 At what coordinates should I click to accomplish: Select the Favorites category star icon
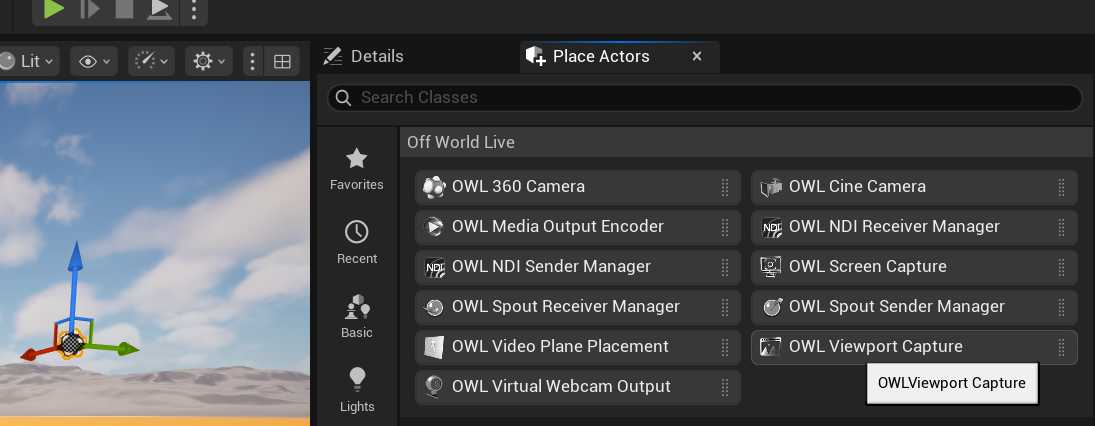click(357, 169)
